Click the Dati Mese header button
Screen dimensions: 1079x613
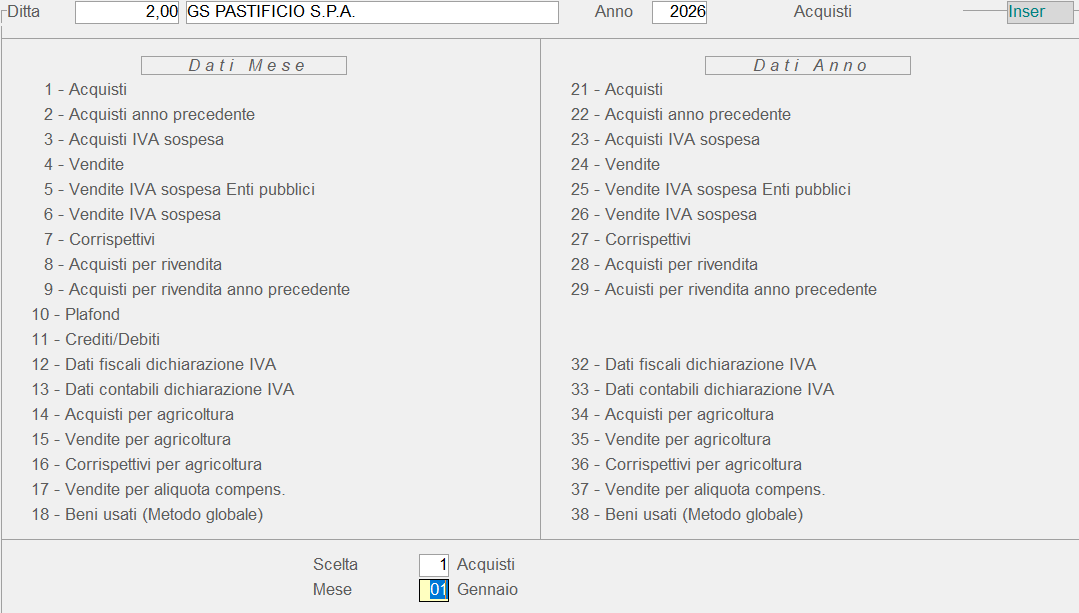pos(244,65)
